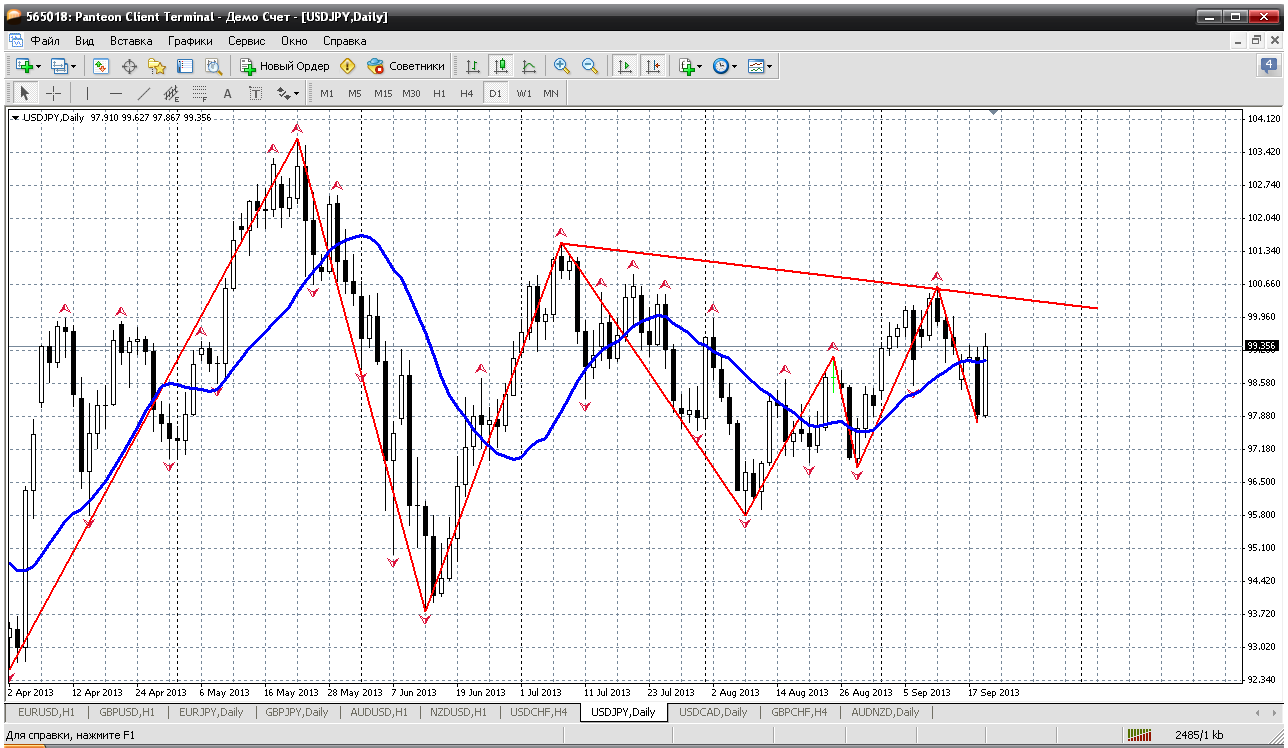Draw a vertical line tool
Viewport: 1288px width, 748px height.
[x=87, y=93]
